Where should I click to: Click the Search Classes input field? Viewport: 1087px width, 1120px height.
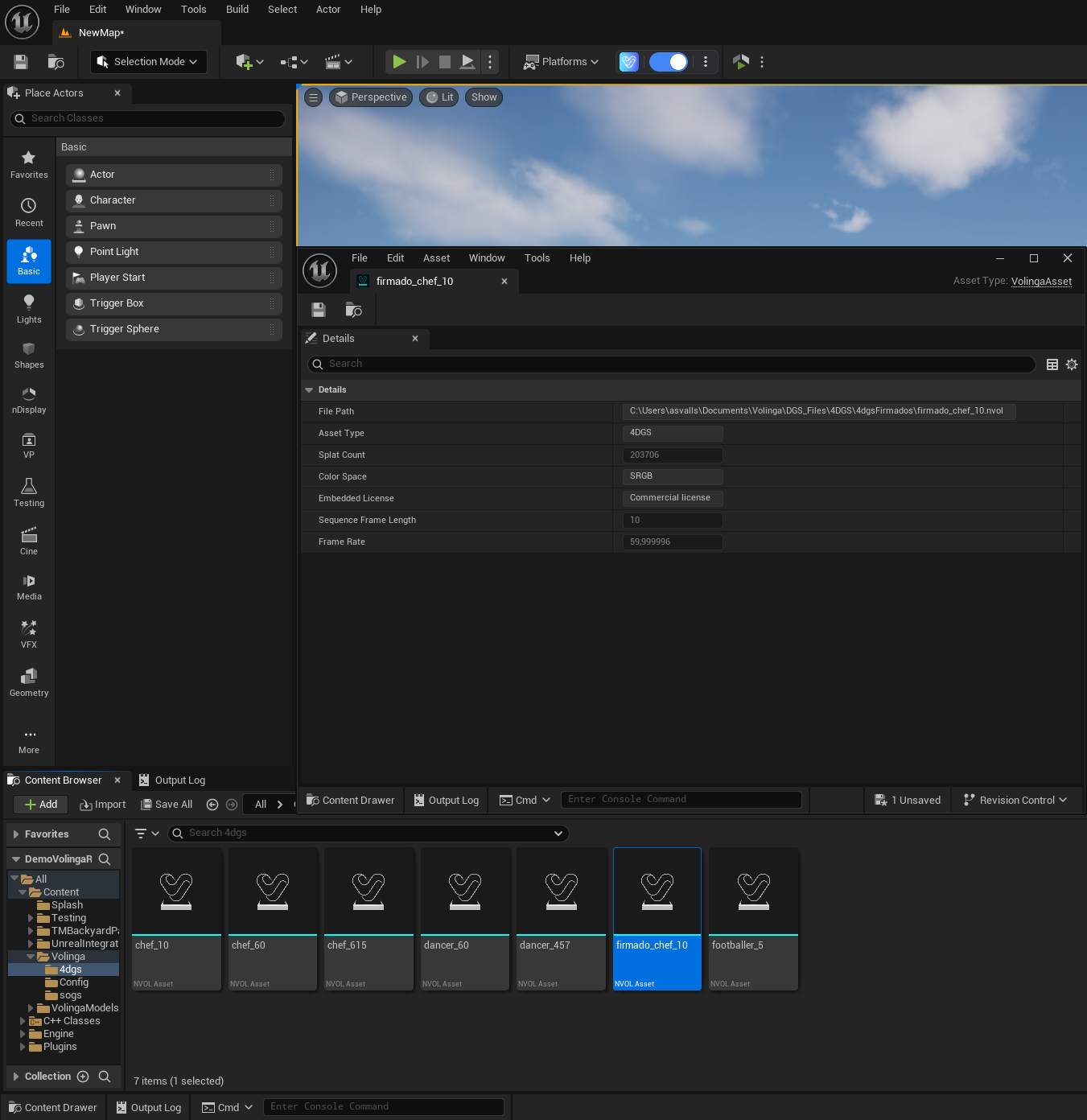148,118
